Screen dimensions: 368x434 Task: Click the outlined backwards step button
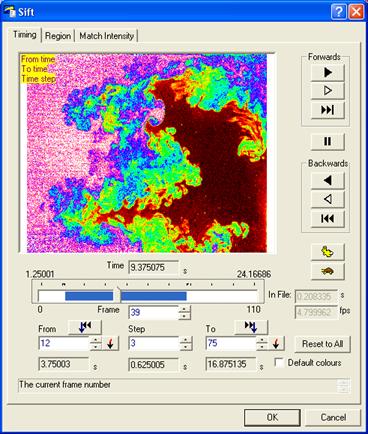[x=328, y=199]
